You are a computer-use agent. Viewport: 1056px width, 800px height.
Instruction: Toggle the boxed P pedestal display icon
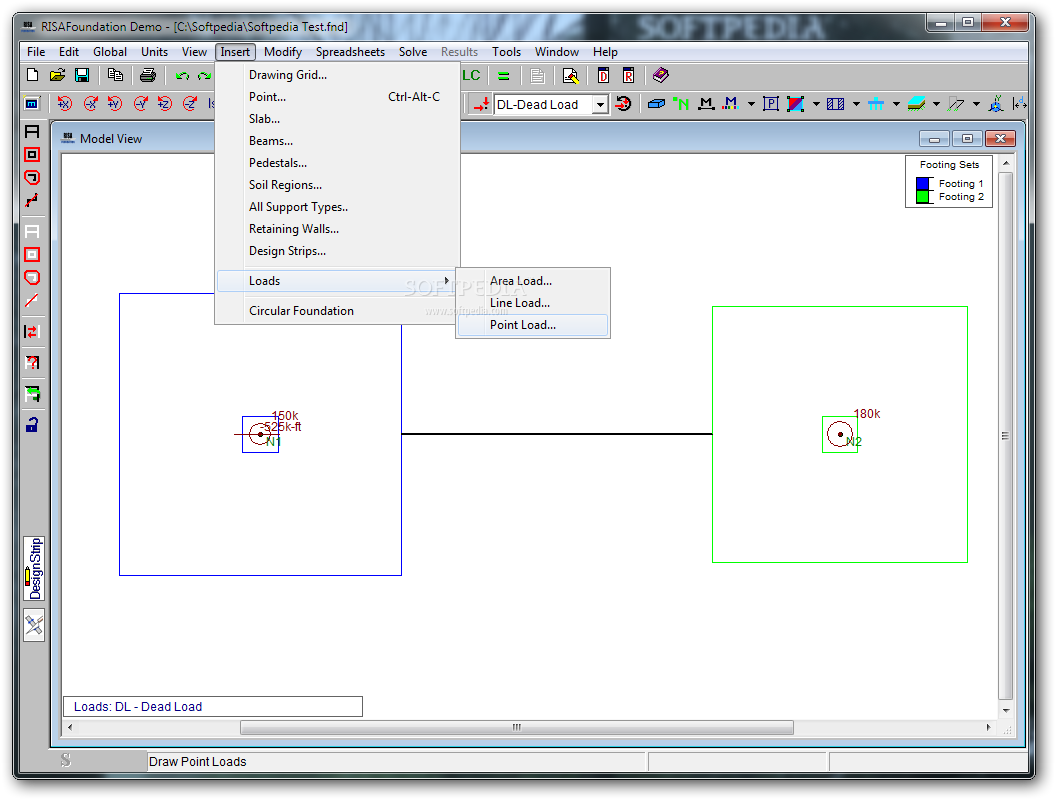pos(771,104)
